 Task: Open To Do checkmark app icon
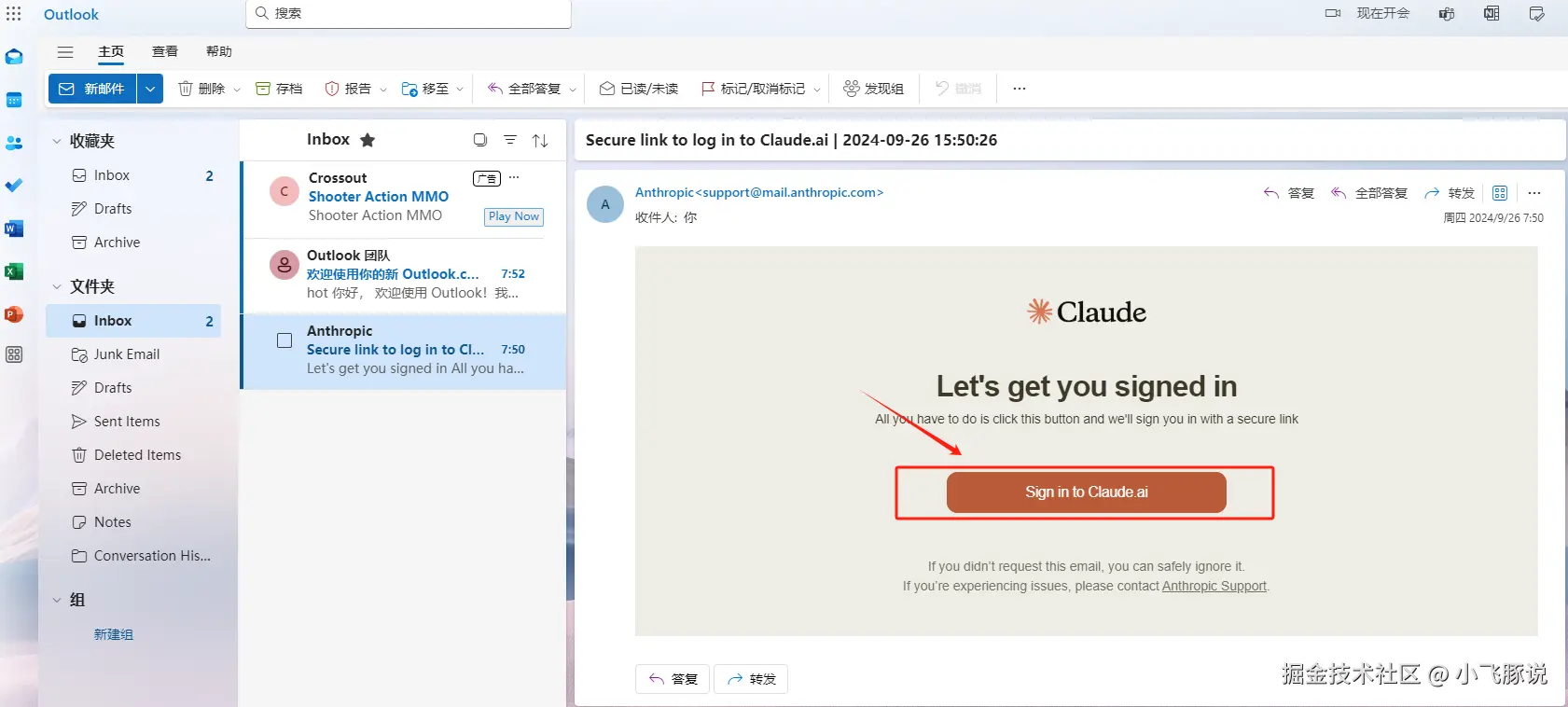click(14, 186)
